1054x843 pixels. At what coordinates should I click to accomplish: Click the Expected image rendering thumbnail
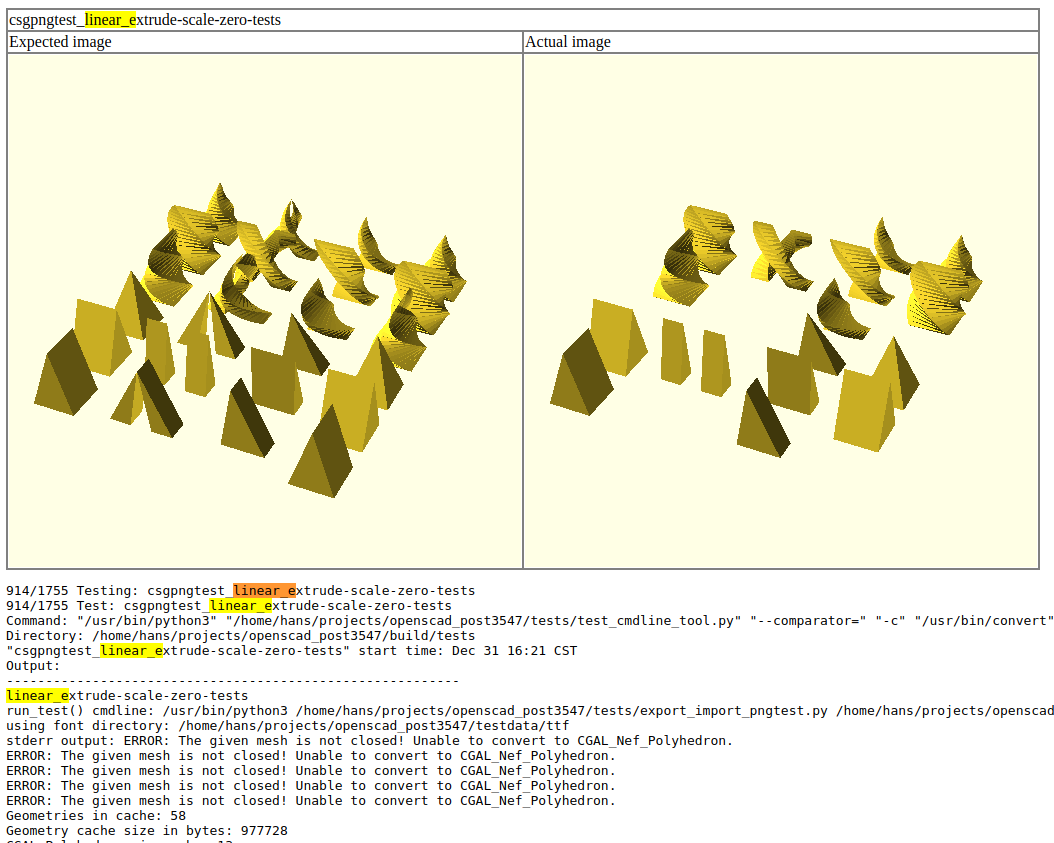coord(265,311)
